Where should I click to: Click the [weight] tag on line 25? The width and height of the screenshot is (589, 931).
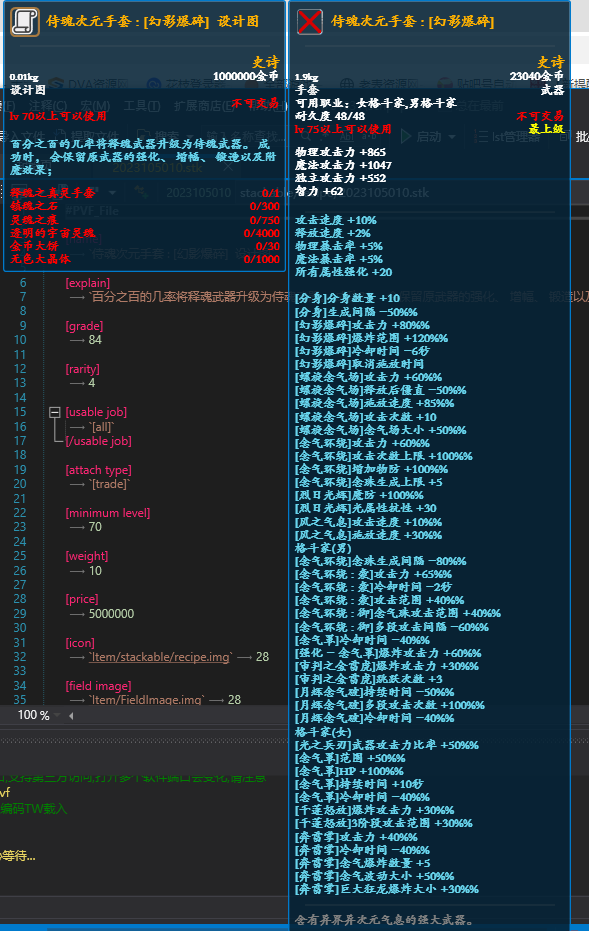[87, 556]
